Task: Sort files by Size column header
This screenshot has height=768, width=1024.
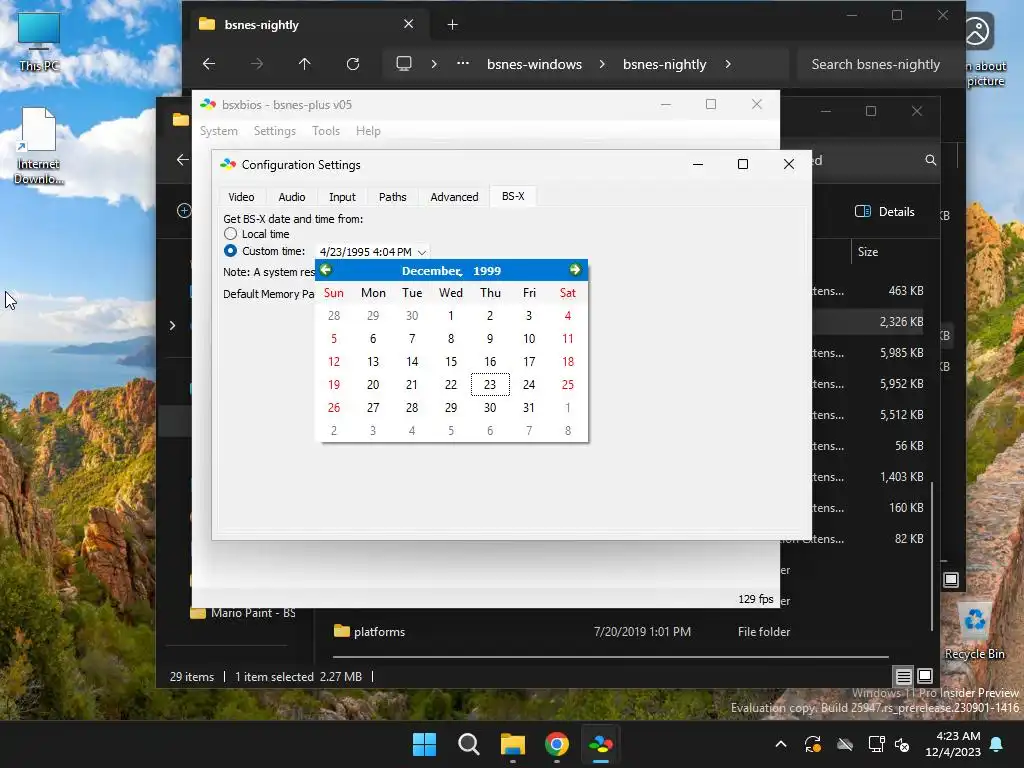Action: (868, 252)
